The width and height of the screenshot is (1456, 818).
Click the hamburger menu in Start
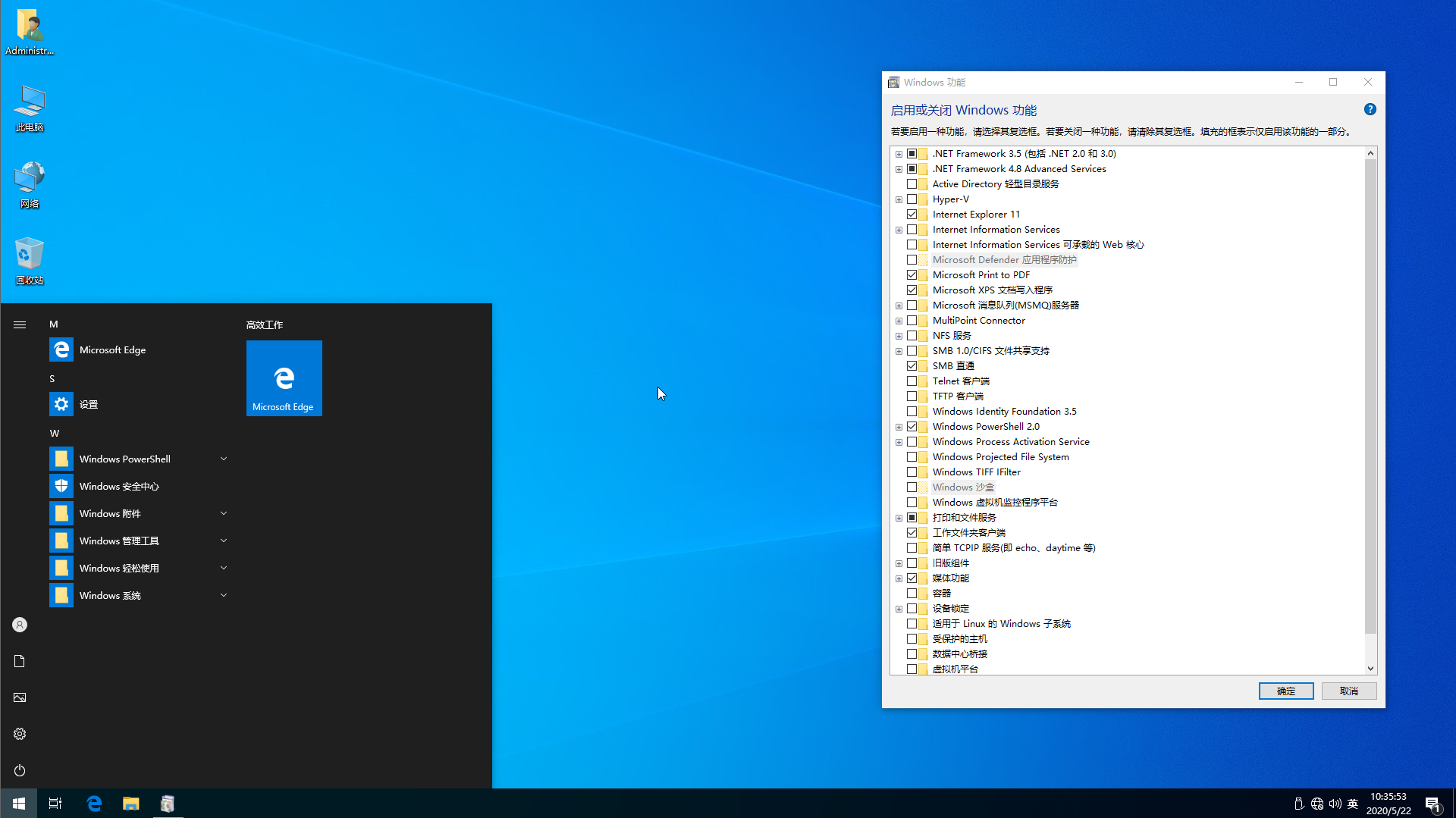click(20, 324)
